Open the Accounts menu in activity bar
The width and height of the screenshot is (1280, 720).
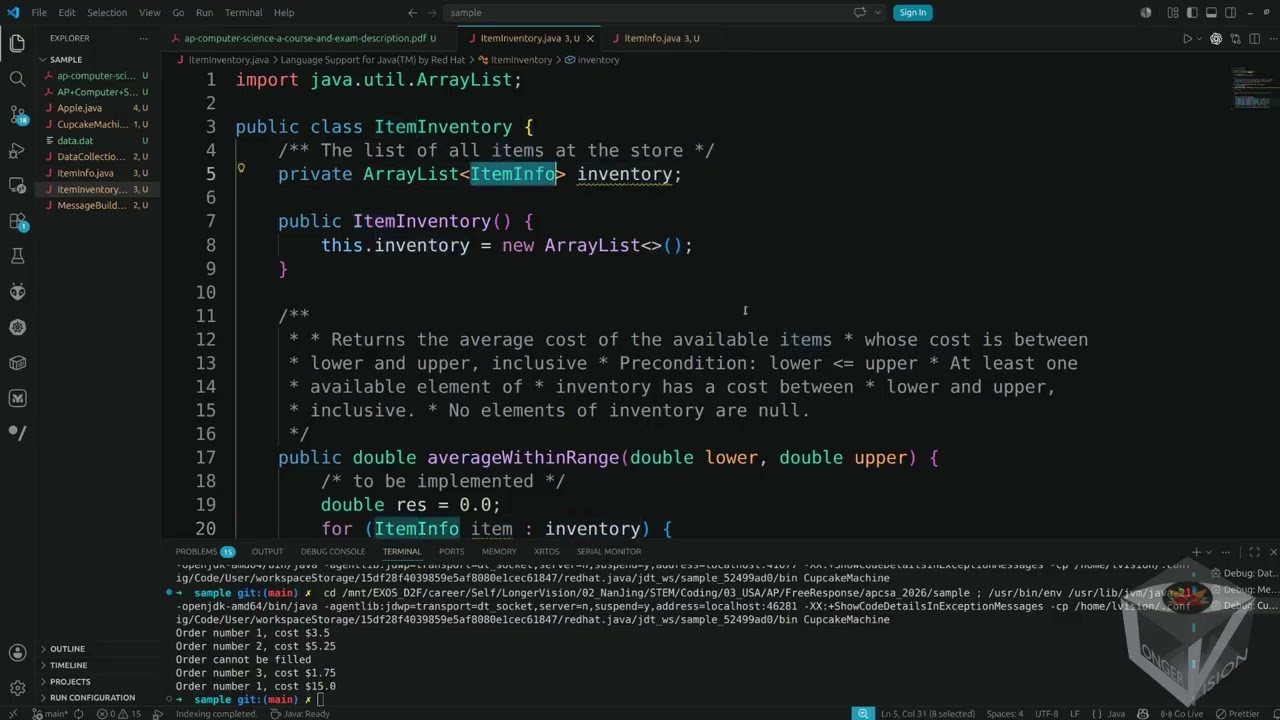click(x=17, y=653)
